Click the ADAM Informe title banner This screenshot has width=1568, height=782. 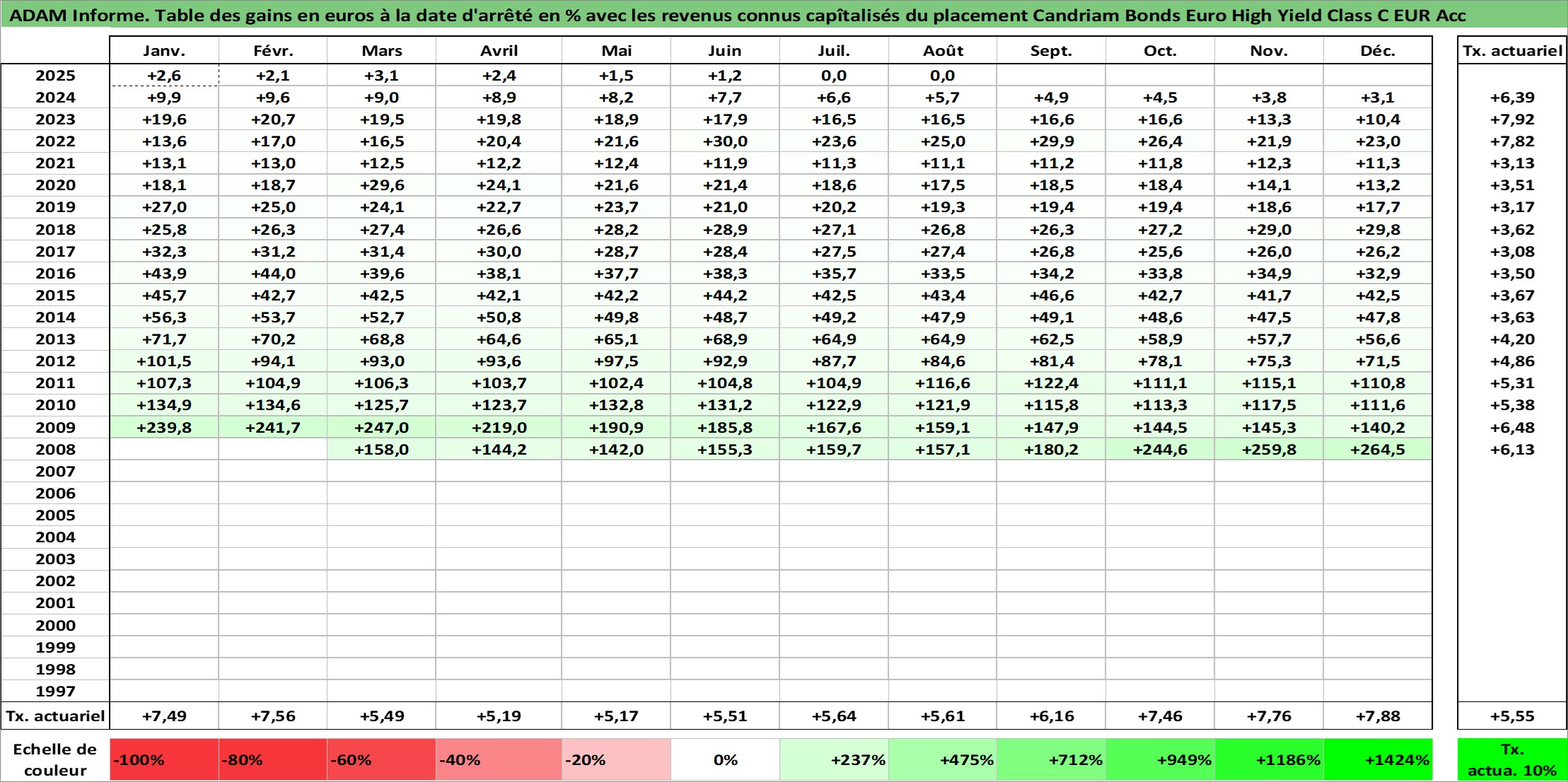coord(784,15)
